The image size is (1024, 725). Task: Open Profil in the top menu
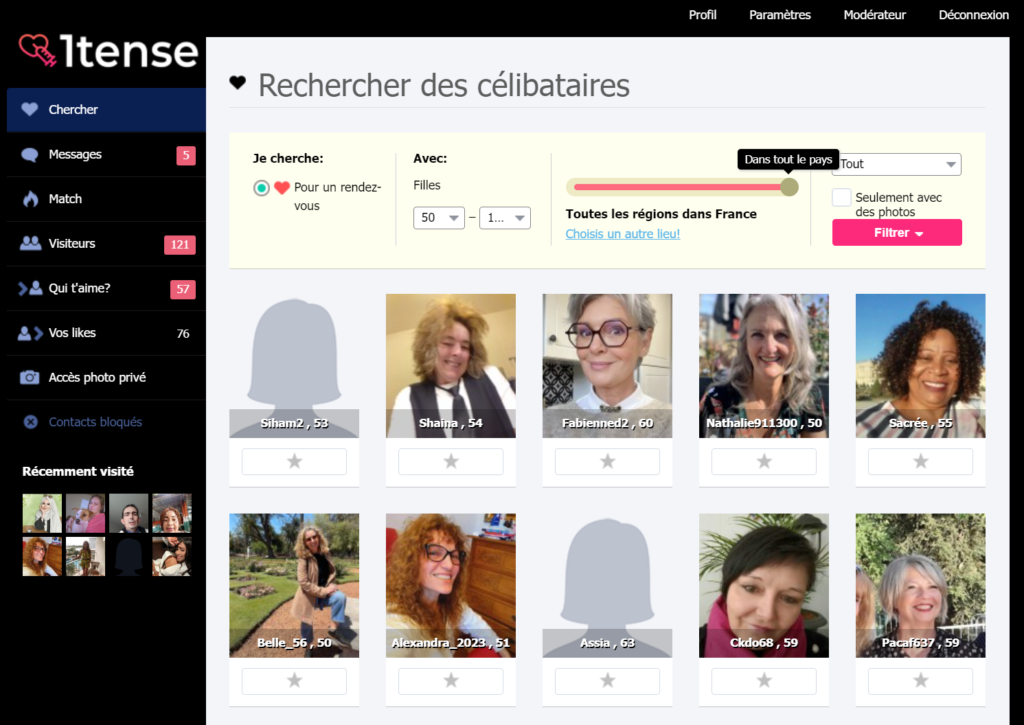click(703, 15)
